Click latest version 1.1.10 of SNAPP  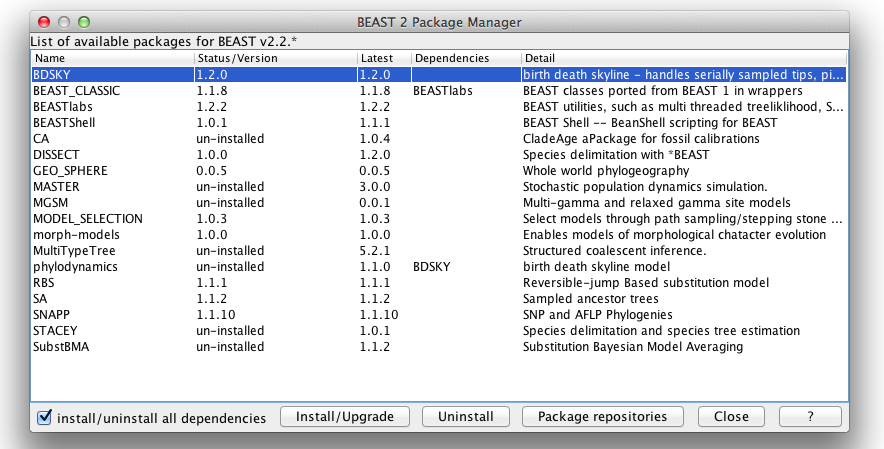click(x=378, y=314)
